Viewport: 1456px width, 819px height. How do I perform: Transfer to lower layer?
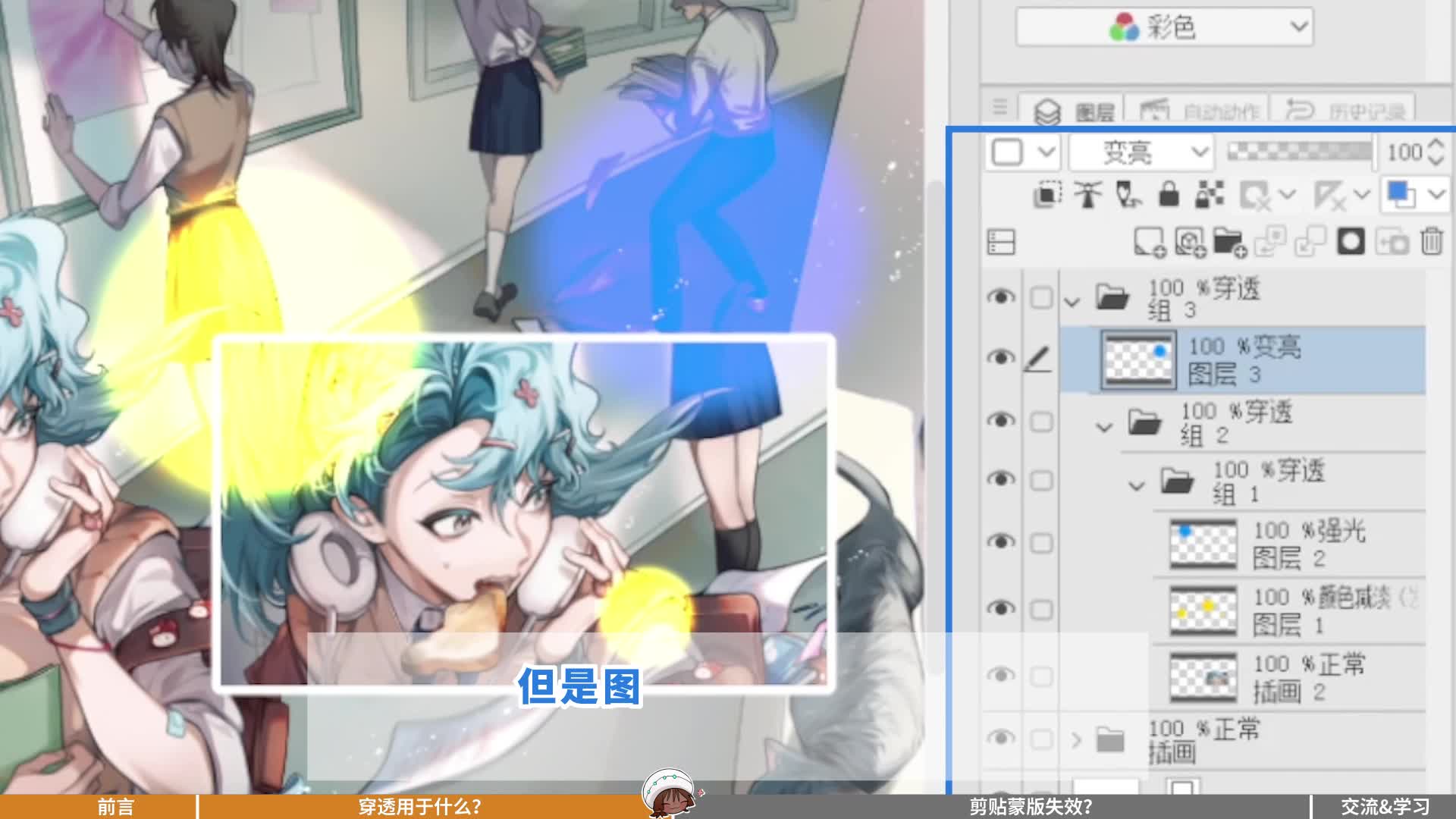[1269, 242]
